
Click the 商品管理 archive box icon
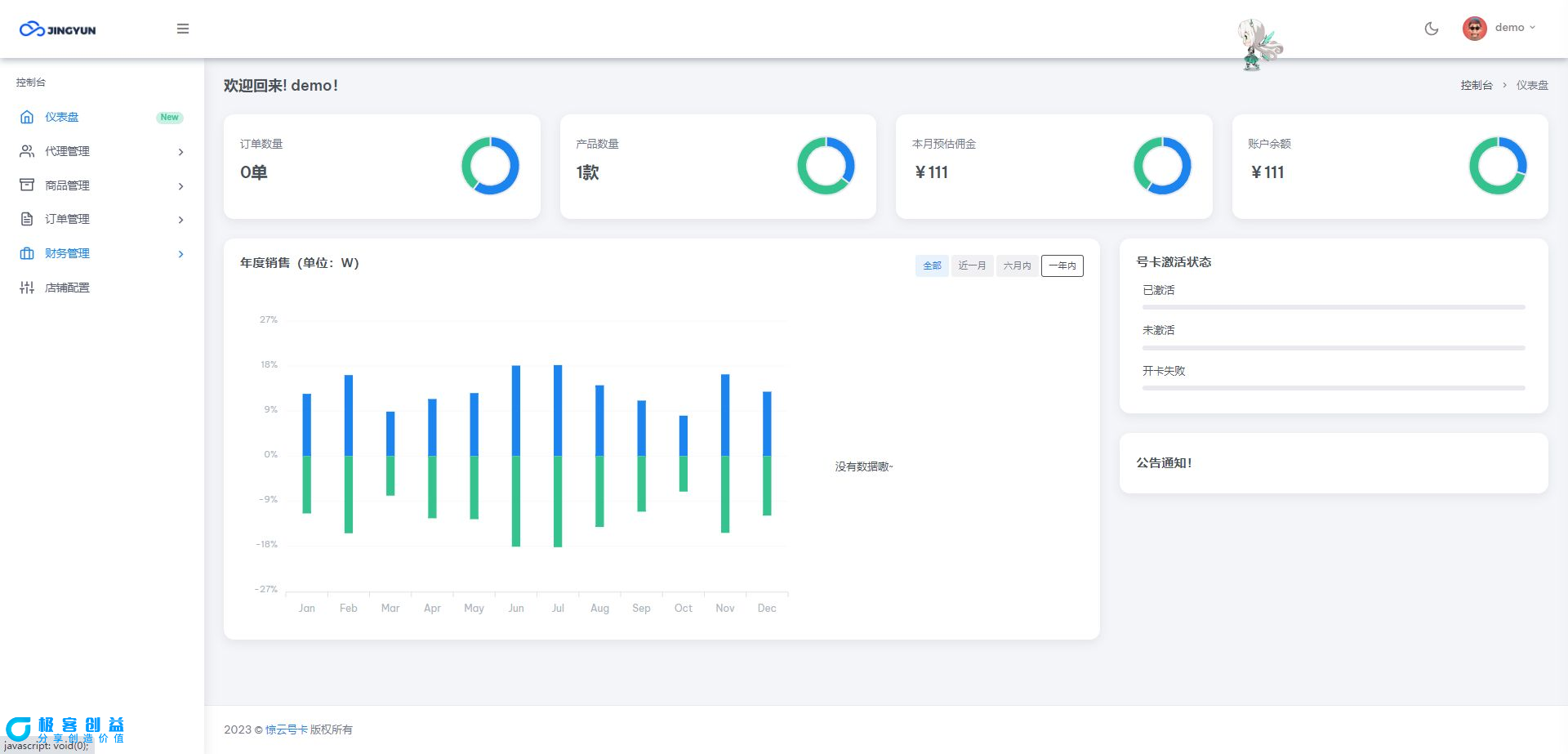point(27,185)
